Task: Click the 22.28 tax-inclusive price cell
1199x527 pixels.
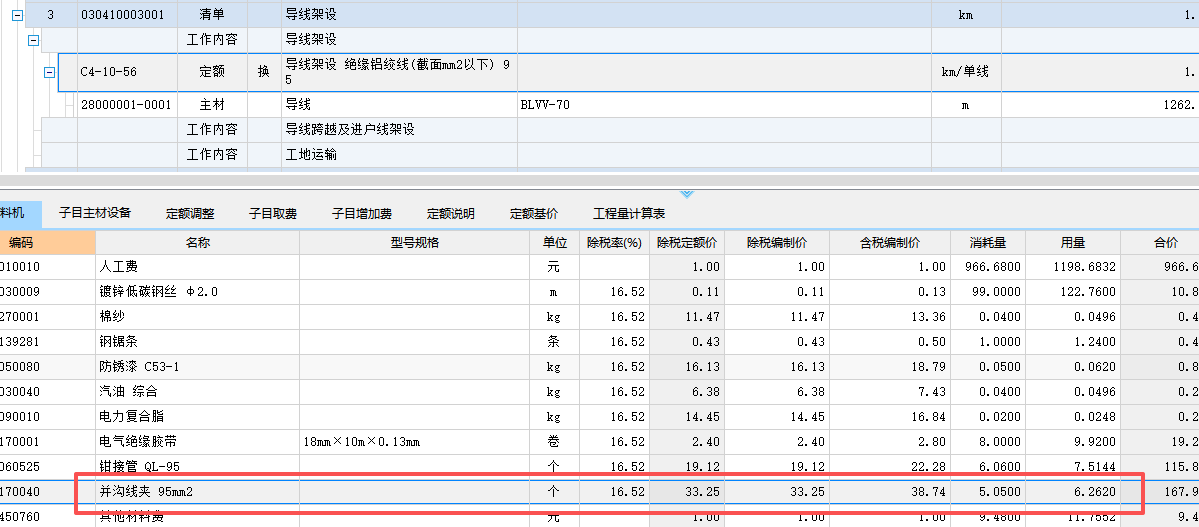Action: point(890,467)
